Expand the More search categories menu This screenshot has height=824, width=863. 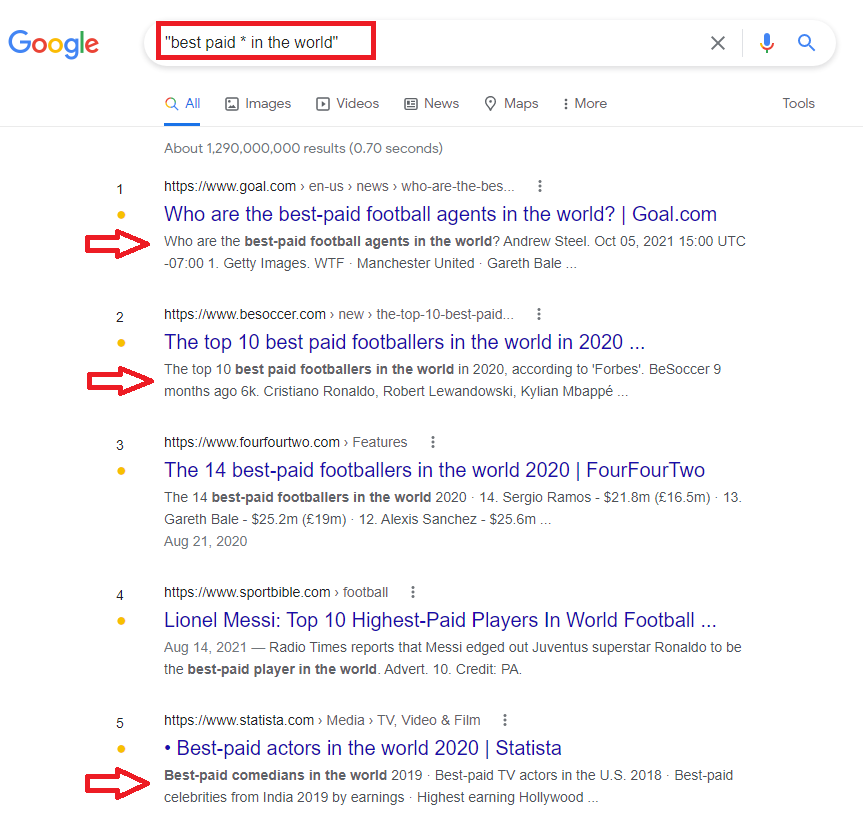pos(583,103)
